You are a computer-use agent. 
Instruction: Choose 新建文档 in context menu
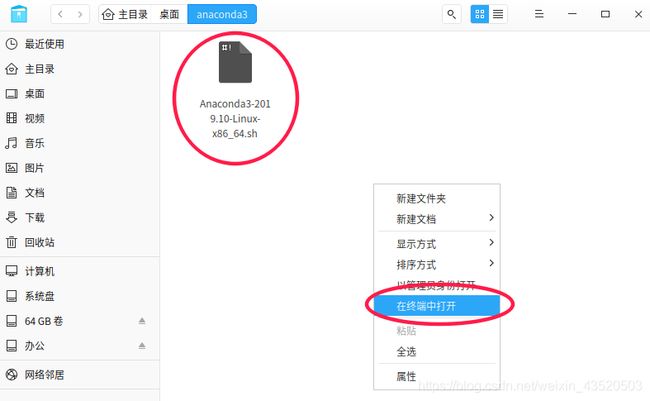[x=437, y=219]
